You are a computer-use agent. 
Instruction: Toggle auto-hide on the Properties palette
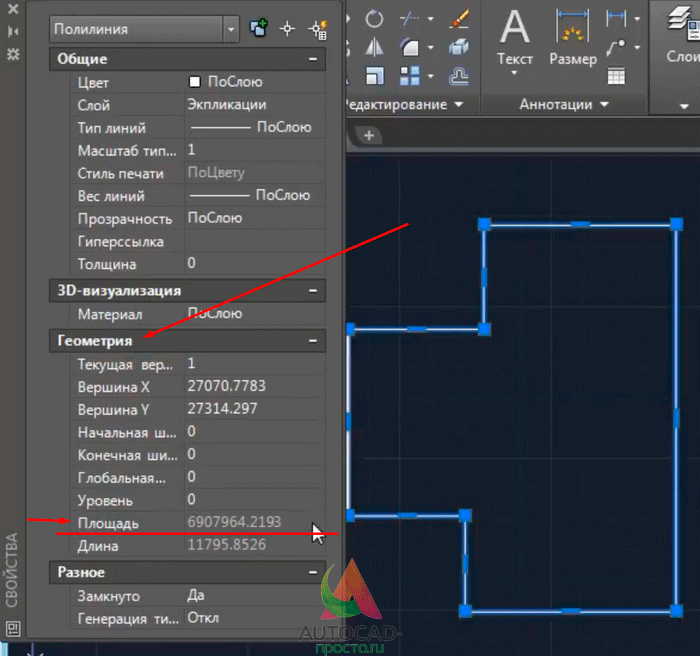click(x=13, y=31)
